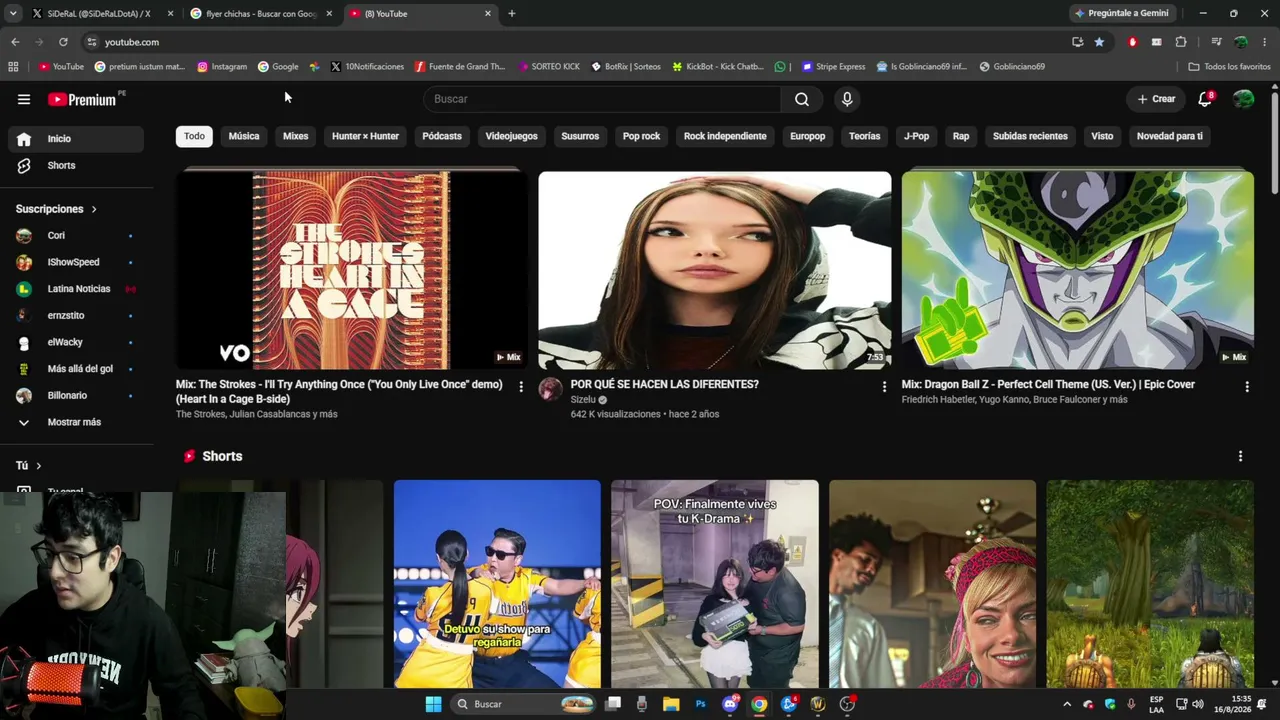Expand the Tú section
Screen dimensions: 1280x720
click(29, 466)
